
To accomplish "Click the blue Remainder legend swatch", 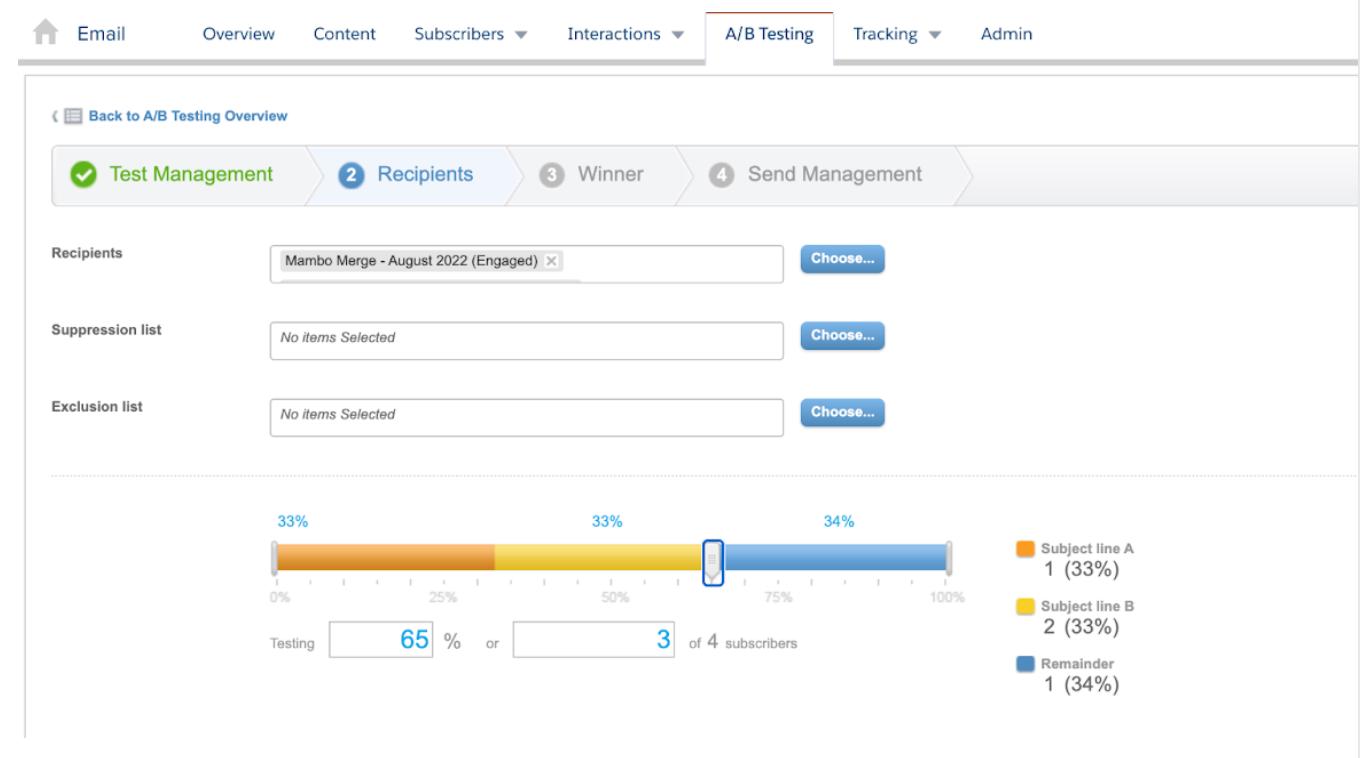I will click(x=1025, y=663).
